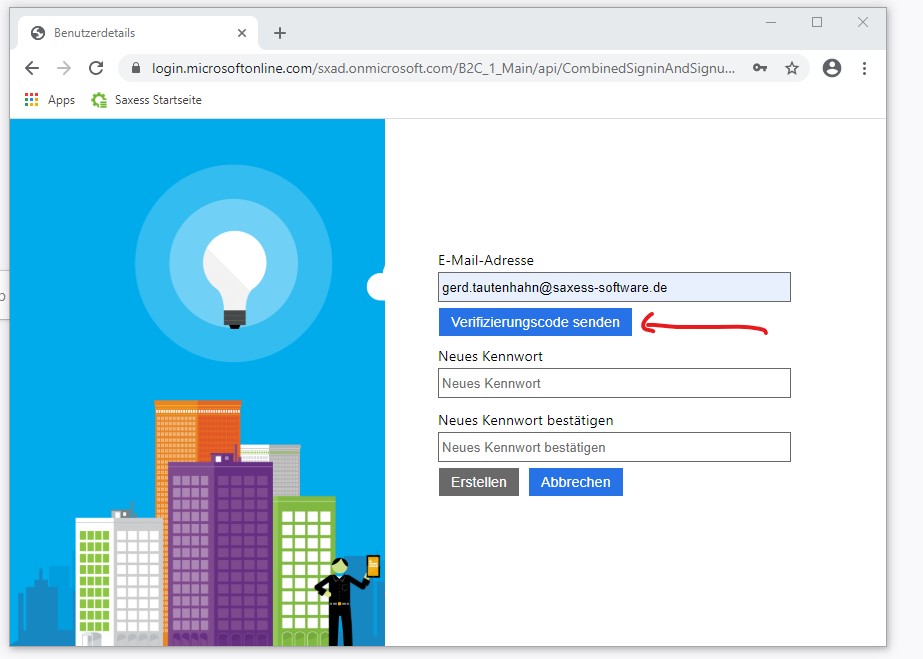The width and height of the screenshot is (923, 659).
Task: Cancel with the Abbrechen button
Action: click(x=575, y=482)
